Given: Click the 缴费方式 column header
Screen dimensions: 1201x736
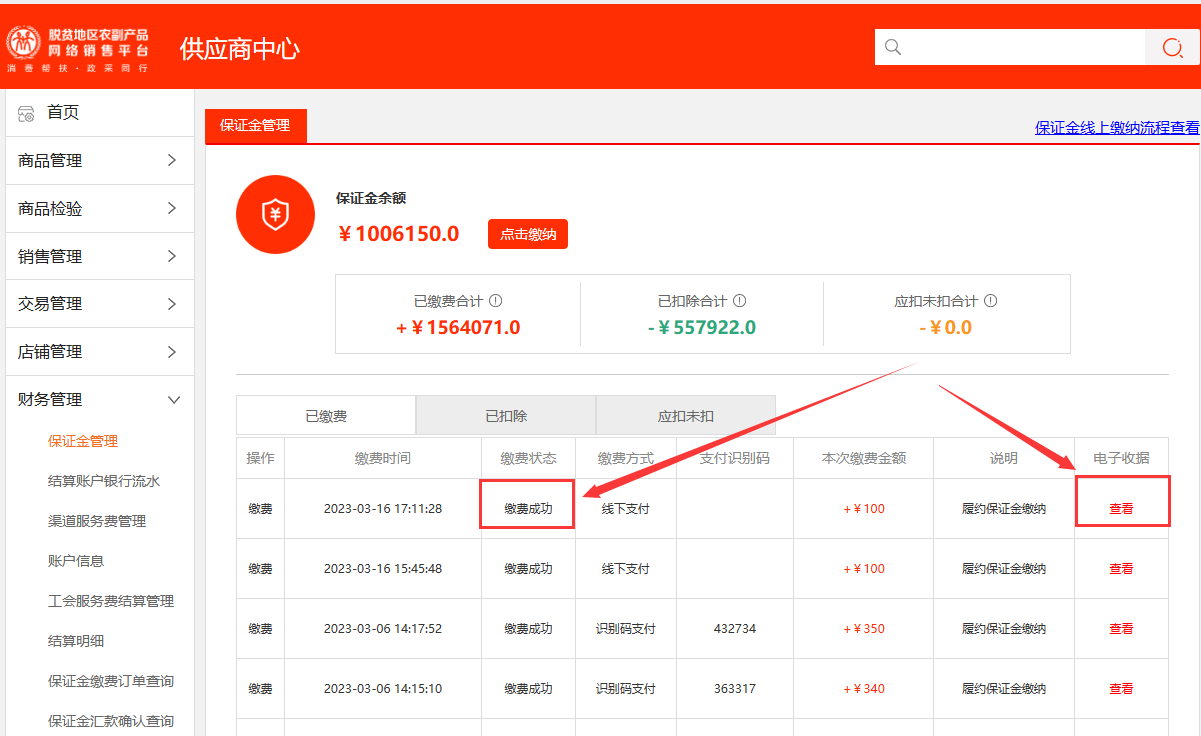Looking at the screenshot, I should 626,458.
